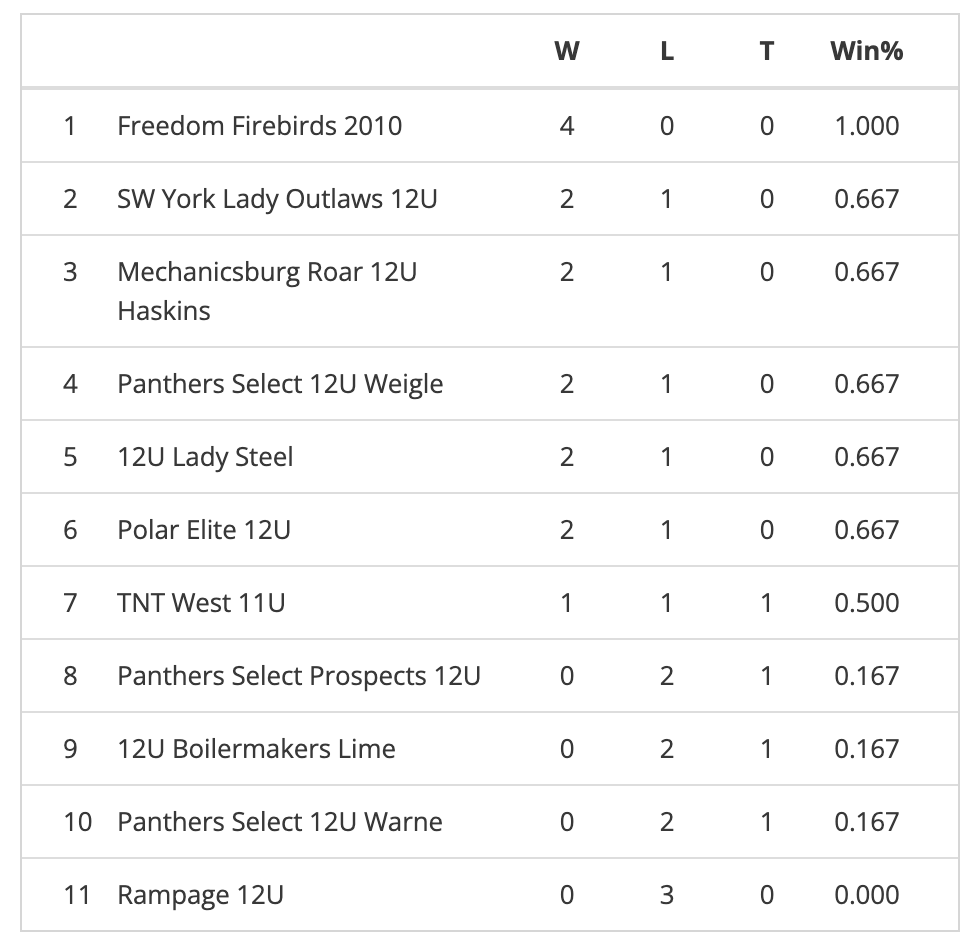Image resolution: width=974 pixels, height=948 pixels.
Task: Open Panthers Select 12U Weigle team
Action: coord(280,384)
